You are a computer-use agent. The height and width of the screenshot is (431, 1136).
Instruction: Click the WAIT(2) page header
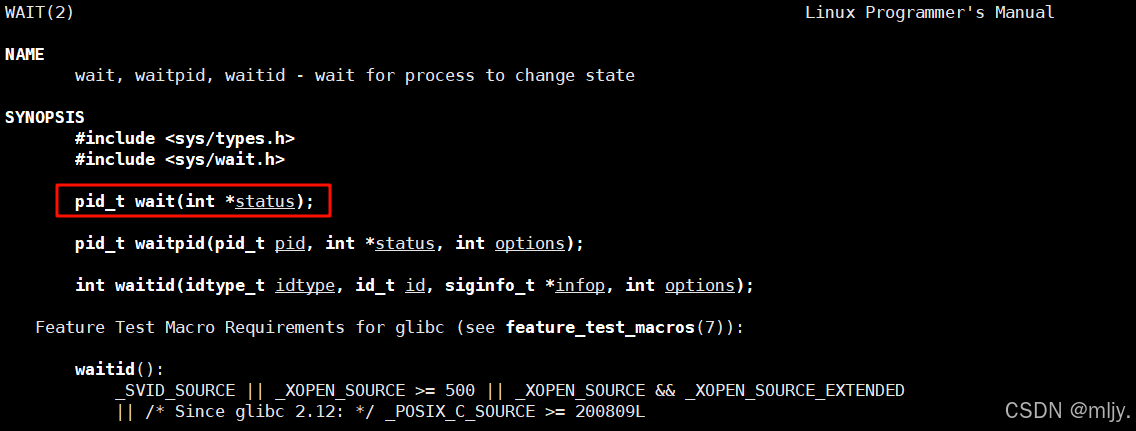40,12
